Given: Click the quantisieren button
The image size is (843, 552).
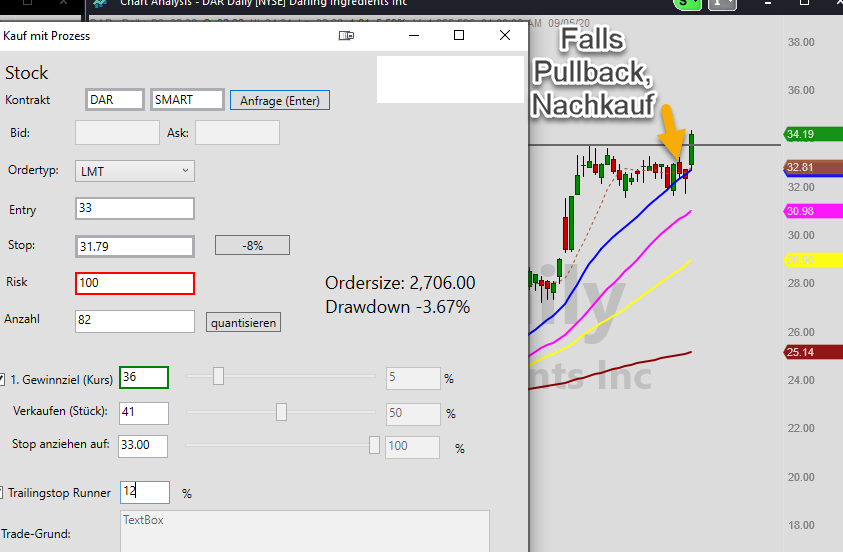Looking at the screenshot, I should point(243,322).
